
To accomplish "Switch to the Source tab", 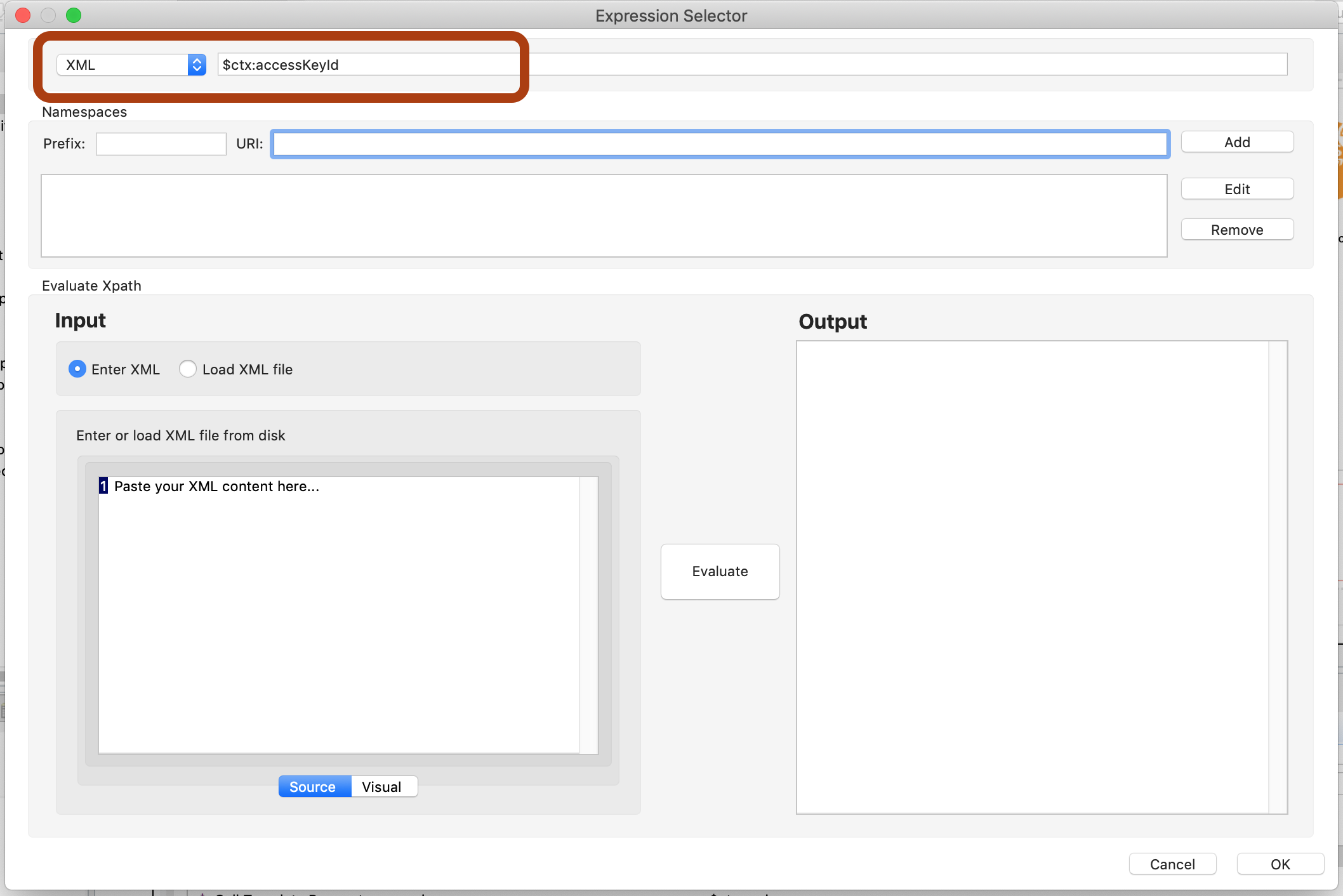I will click(314, 787).
